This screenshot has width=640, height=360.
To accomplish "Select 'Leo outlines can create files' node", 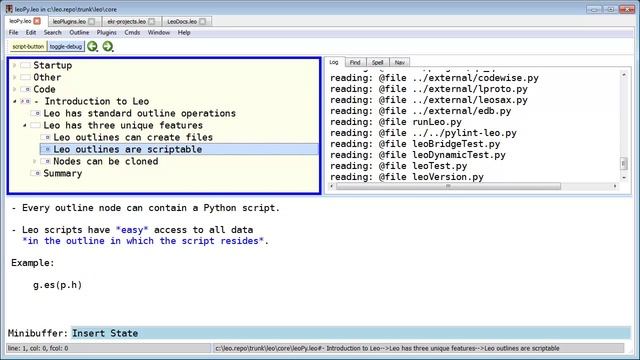I will 133,138.
